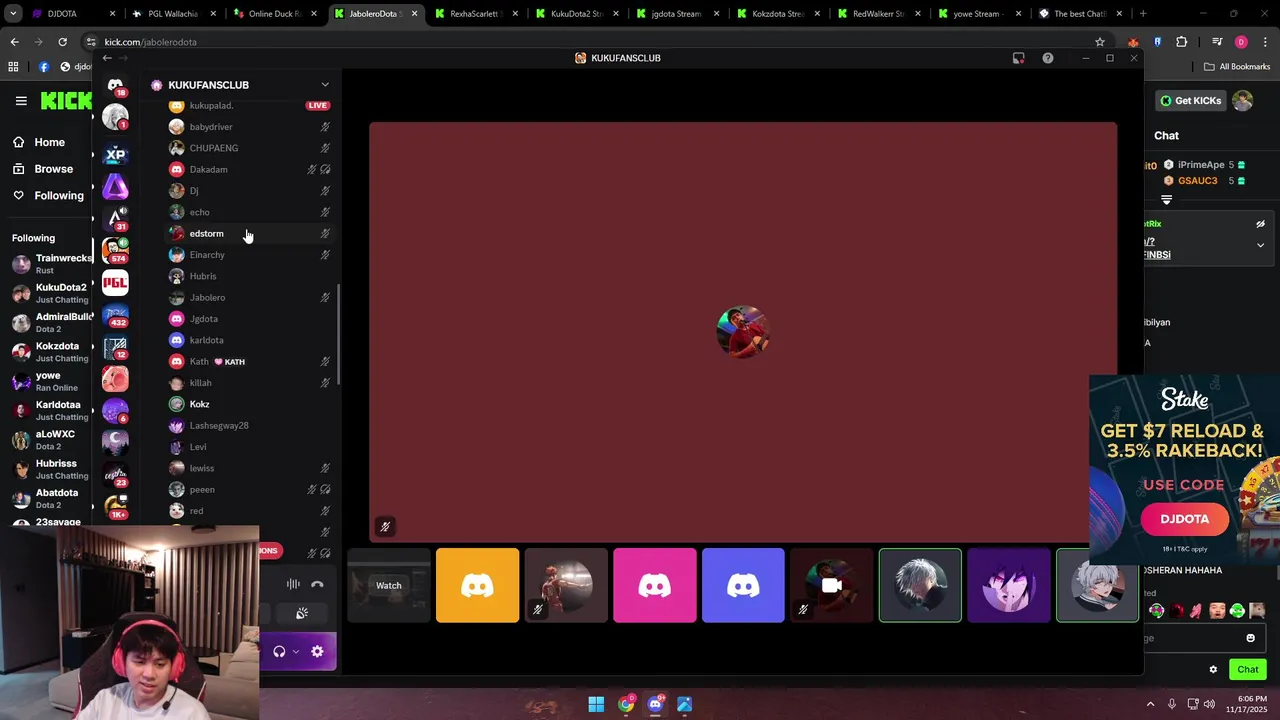Open Chrome extensions puzzle icon

coord(1182,42)
